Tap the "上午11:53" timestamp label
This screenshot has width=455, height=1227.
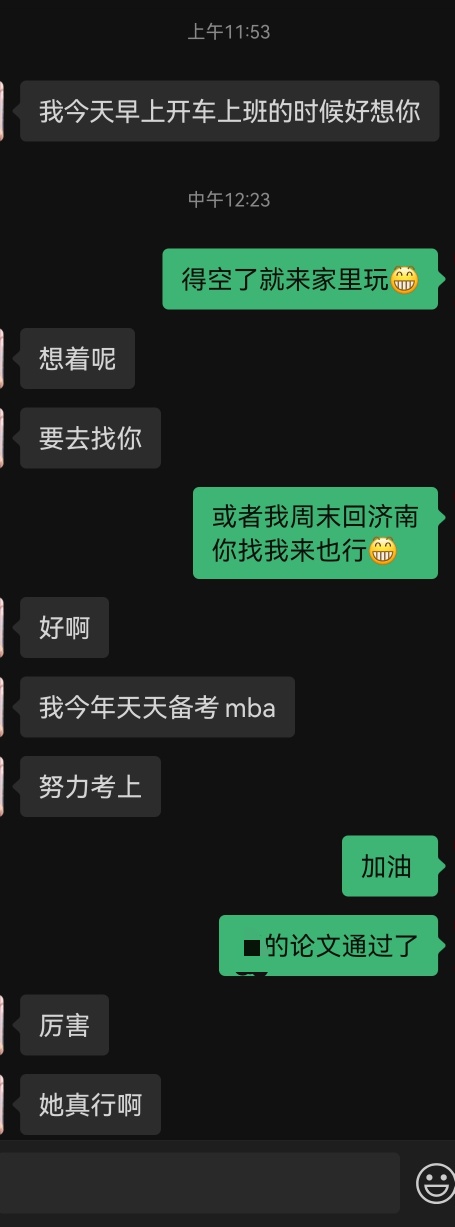pos(229,32)
